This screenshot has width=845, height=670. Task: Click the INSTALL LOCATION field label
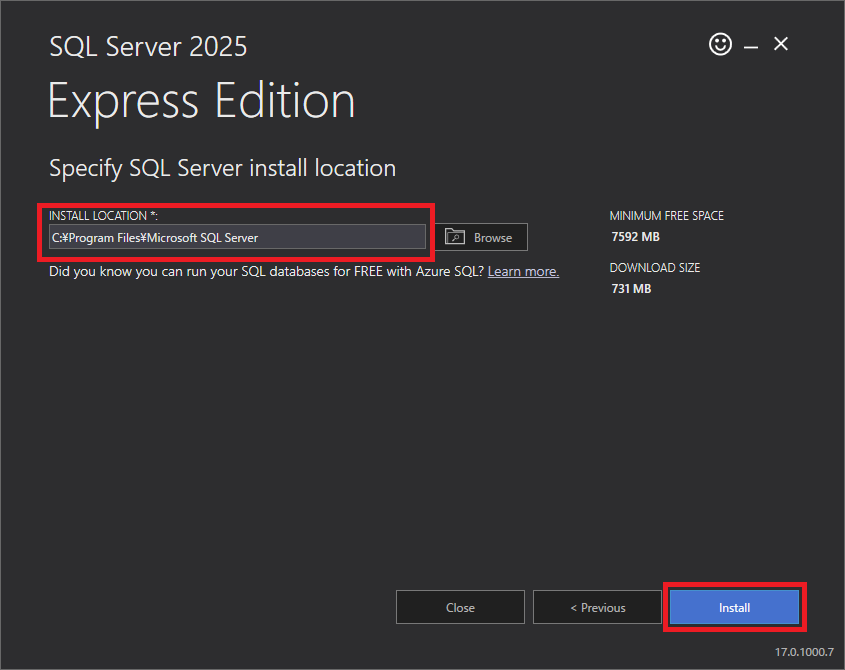[104, 216]
